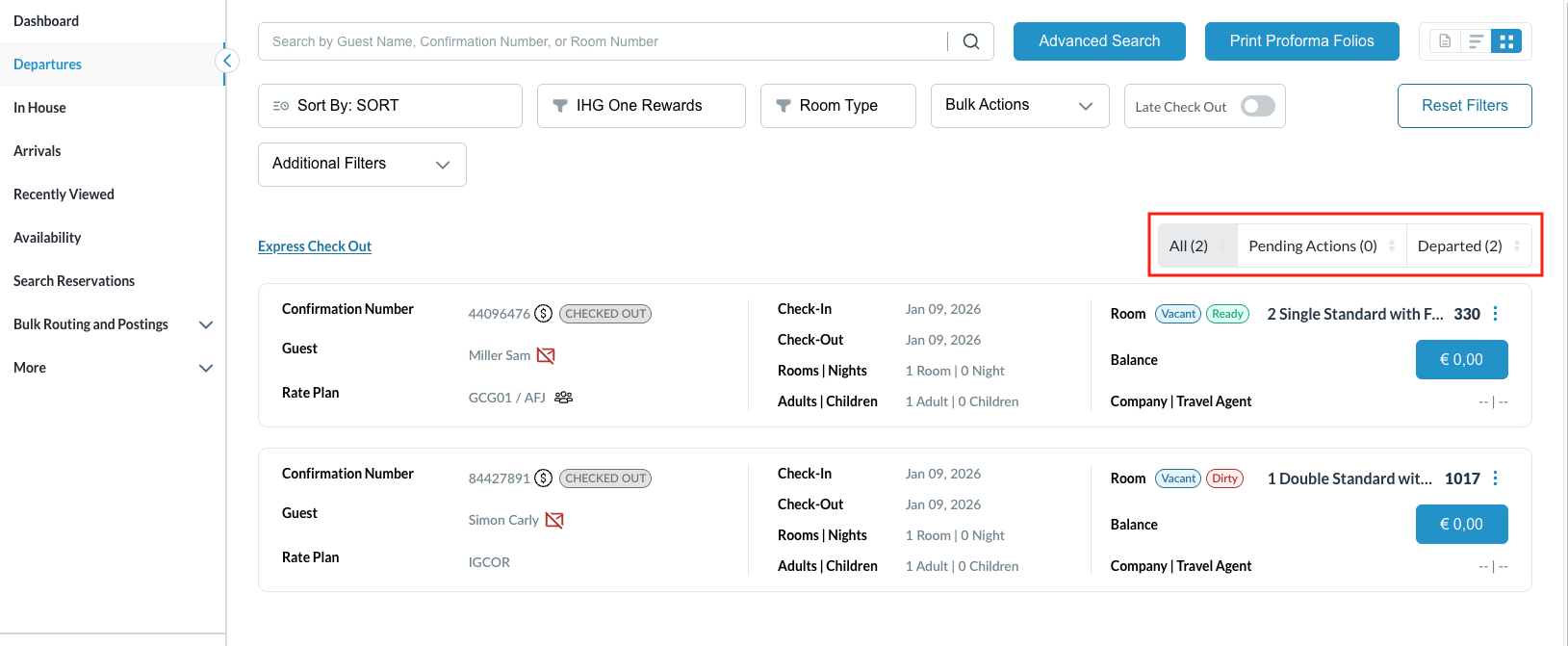Collapse the sidebar with arrow icon
The image size is (1568, 646).
227,62
